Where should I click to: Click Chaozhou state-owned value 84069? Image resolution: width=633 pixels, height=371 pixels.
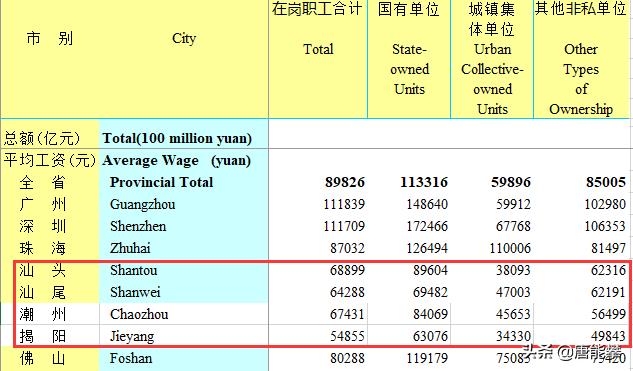pyautogui.click(x=430, y=314)
